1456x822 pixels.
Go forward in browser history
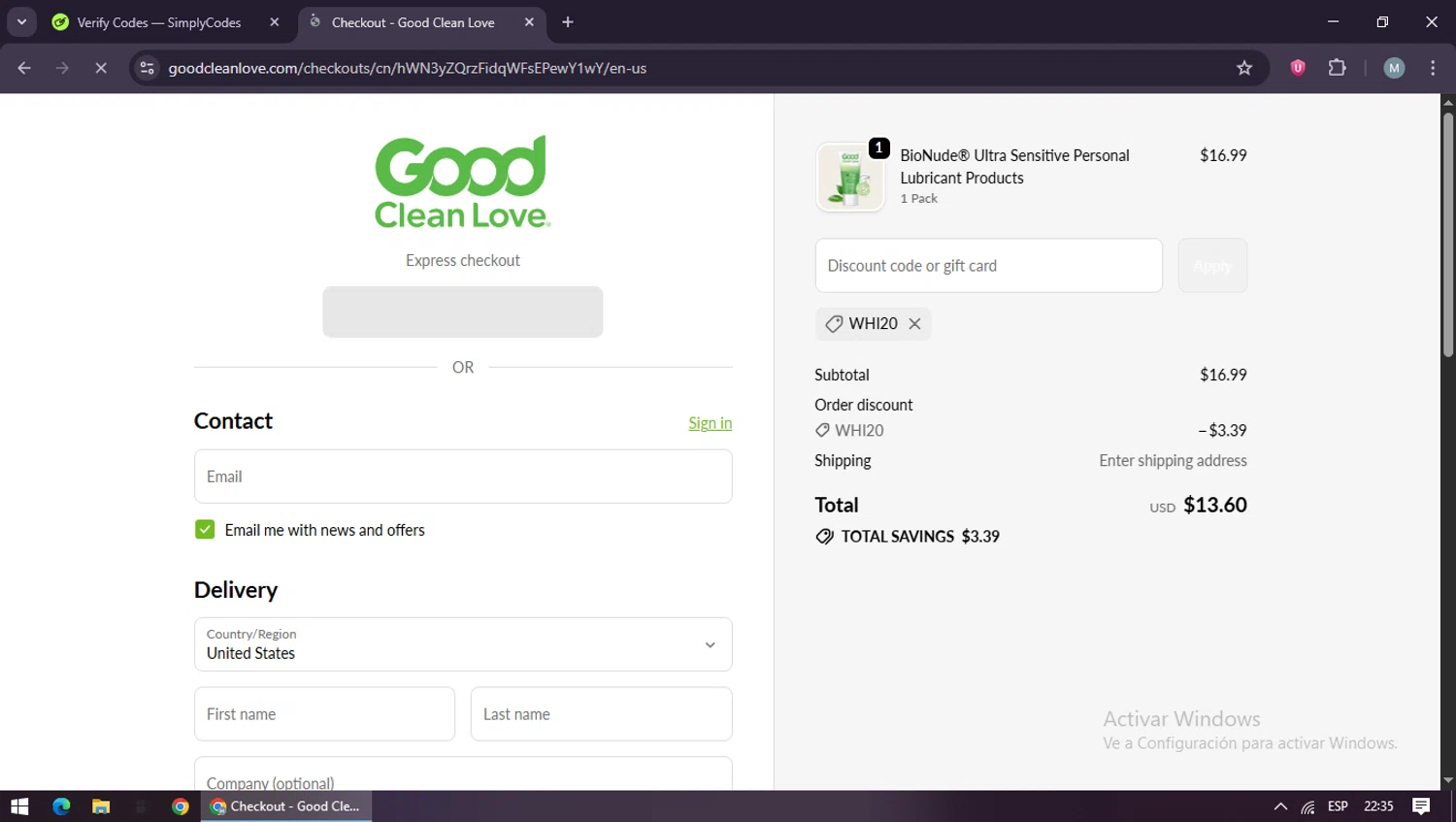tap(62, 68)
